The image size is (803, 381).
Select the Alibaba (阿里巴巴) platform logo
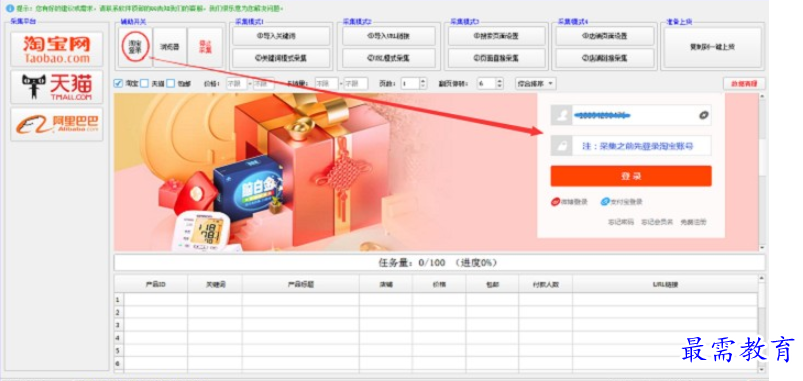click(56, 124)
